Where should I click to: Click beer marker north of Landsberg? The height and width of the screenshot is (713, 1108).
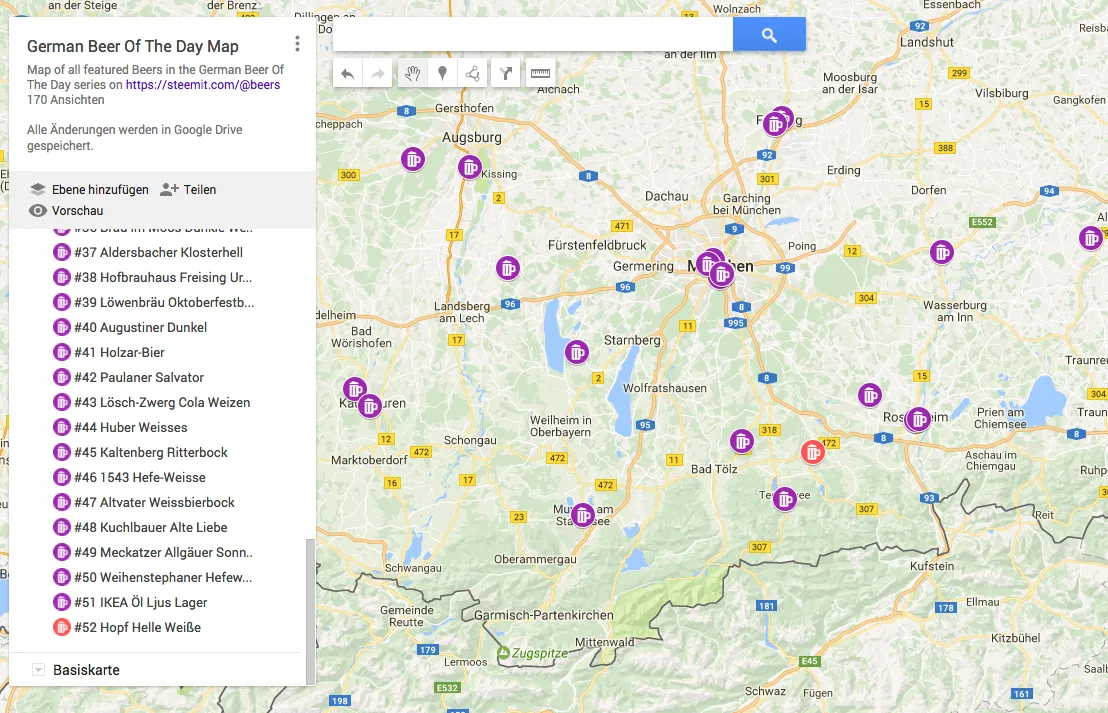[507, 268]
